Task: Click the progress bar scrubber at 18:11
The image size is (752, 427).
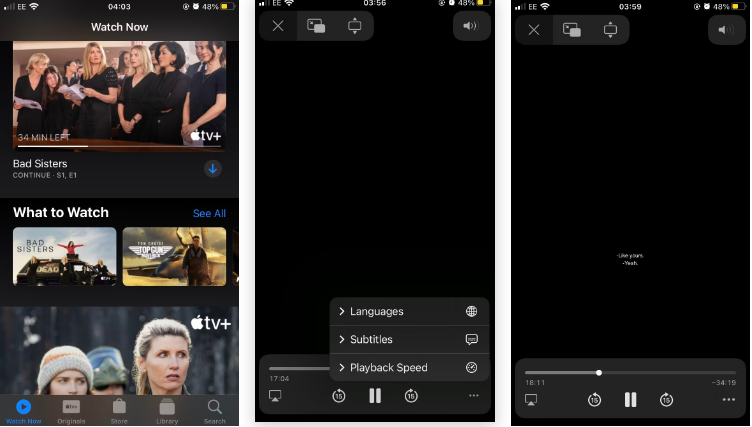Action: tap(599, 373)
